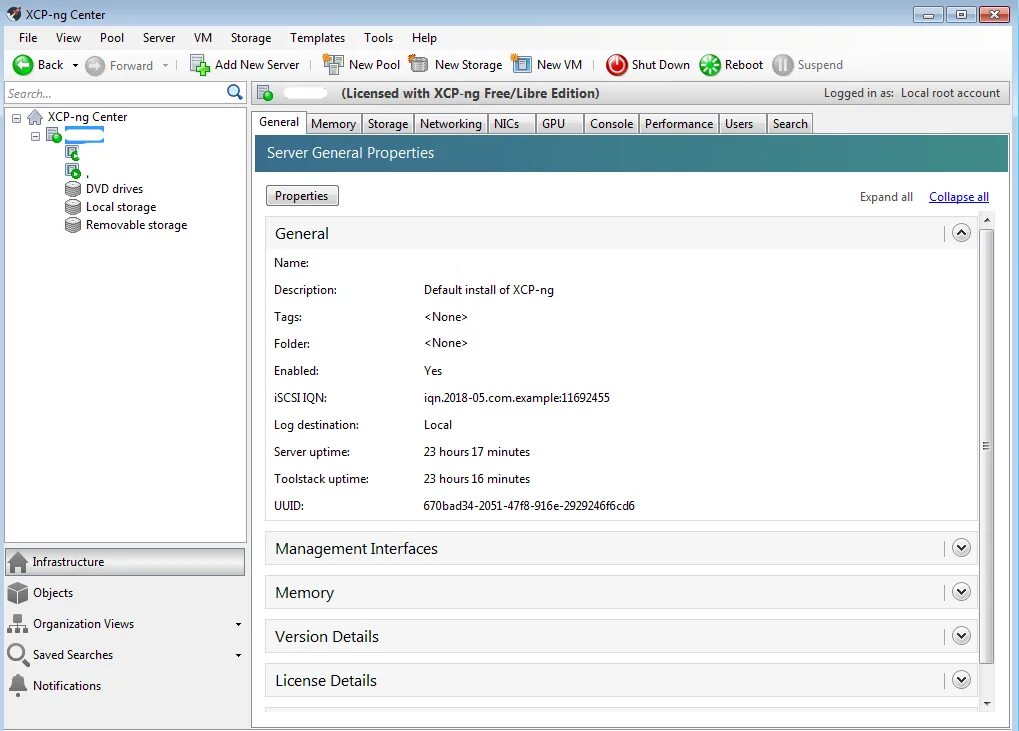Click the Objects cube icon
The height and width of the screenshot is (731, 1019).
[18, 593]
